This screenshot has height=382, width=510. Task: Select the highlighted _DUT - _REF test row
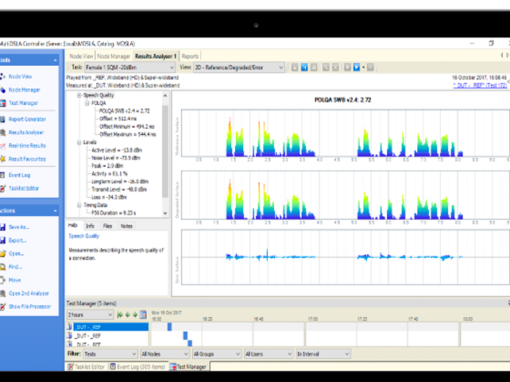point(111,327)
